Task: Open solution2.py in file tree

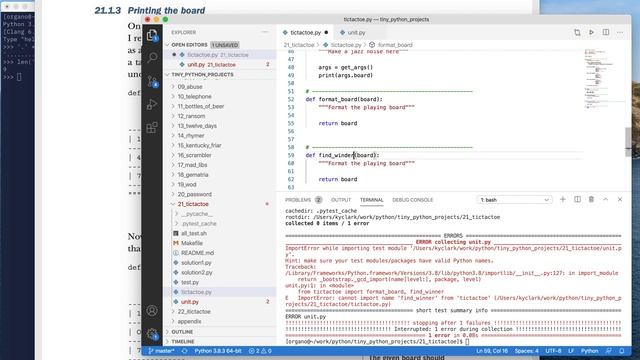Action: click(220, 272)
